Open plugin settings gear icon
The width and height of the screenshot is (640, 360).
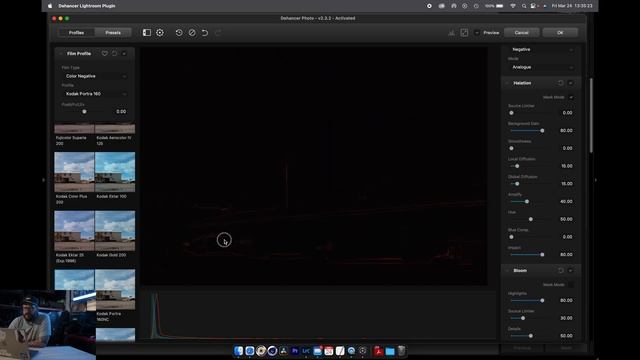point(160,33)
